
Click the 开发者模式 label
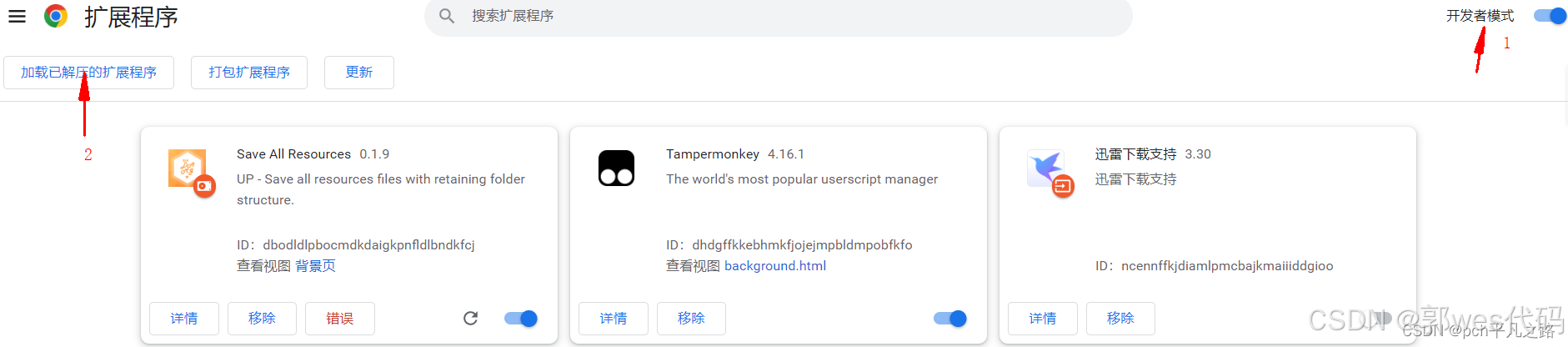point(1480,16)
